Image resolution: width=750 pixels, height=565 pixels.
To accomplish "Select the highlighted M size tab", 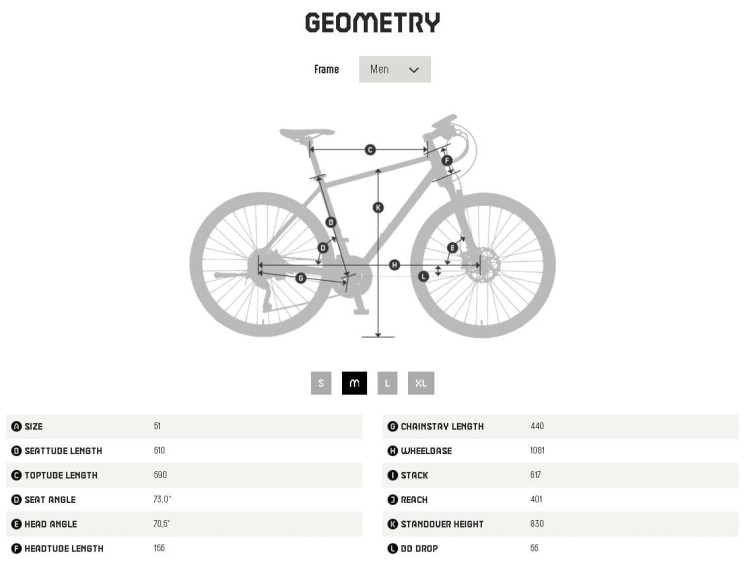I will point(354,383).
